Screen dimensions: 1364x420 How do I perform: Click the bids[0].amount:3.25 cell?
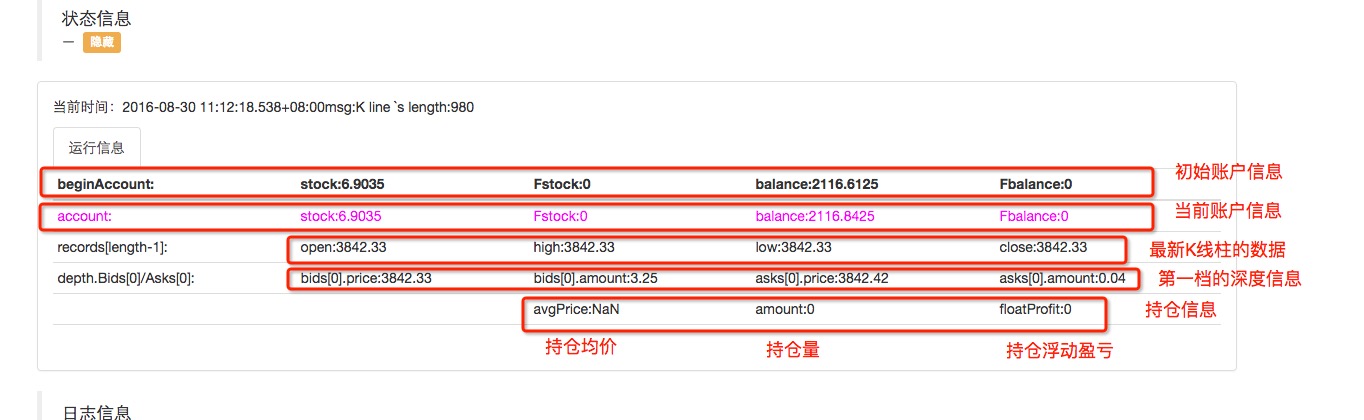click(x=594, y=278)
